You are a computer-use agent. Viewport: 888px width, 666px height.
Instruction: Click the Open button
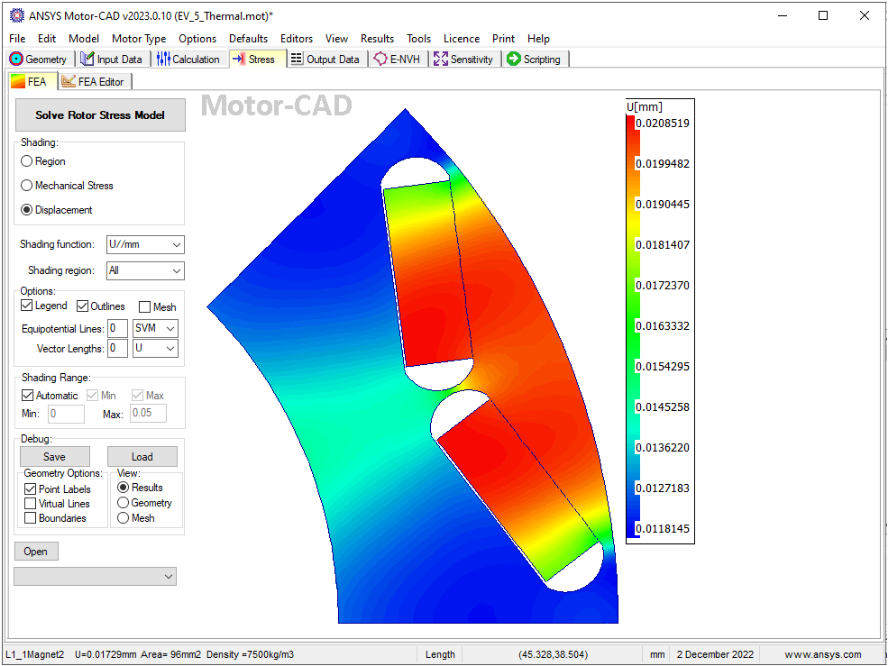click(36, 551)
